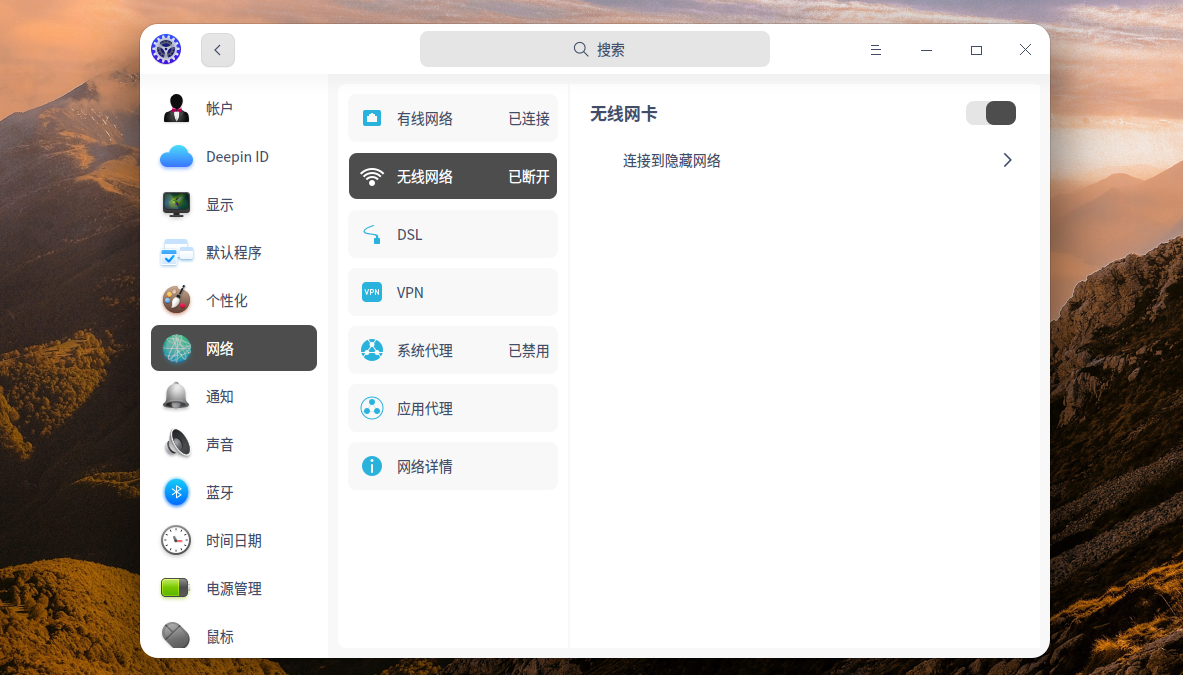Click the 无线网络 Wi-Fi icon
1183x675 pixels.
372,176
